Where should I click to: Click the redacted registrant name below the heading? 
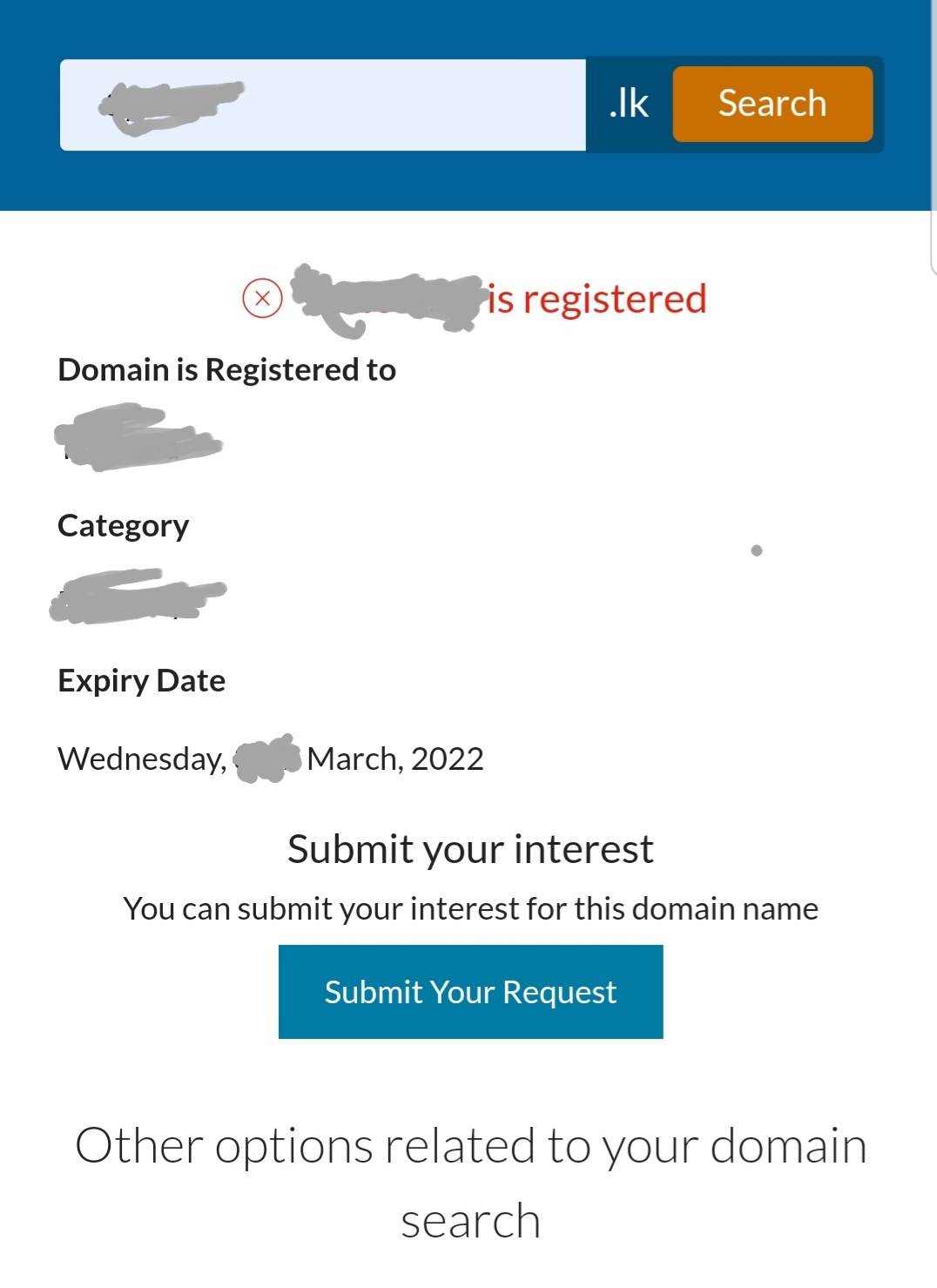(x=138, y=437)
